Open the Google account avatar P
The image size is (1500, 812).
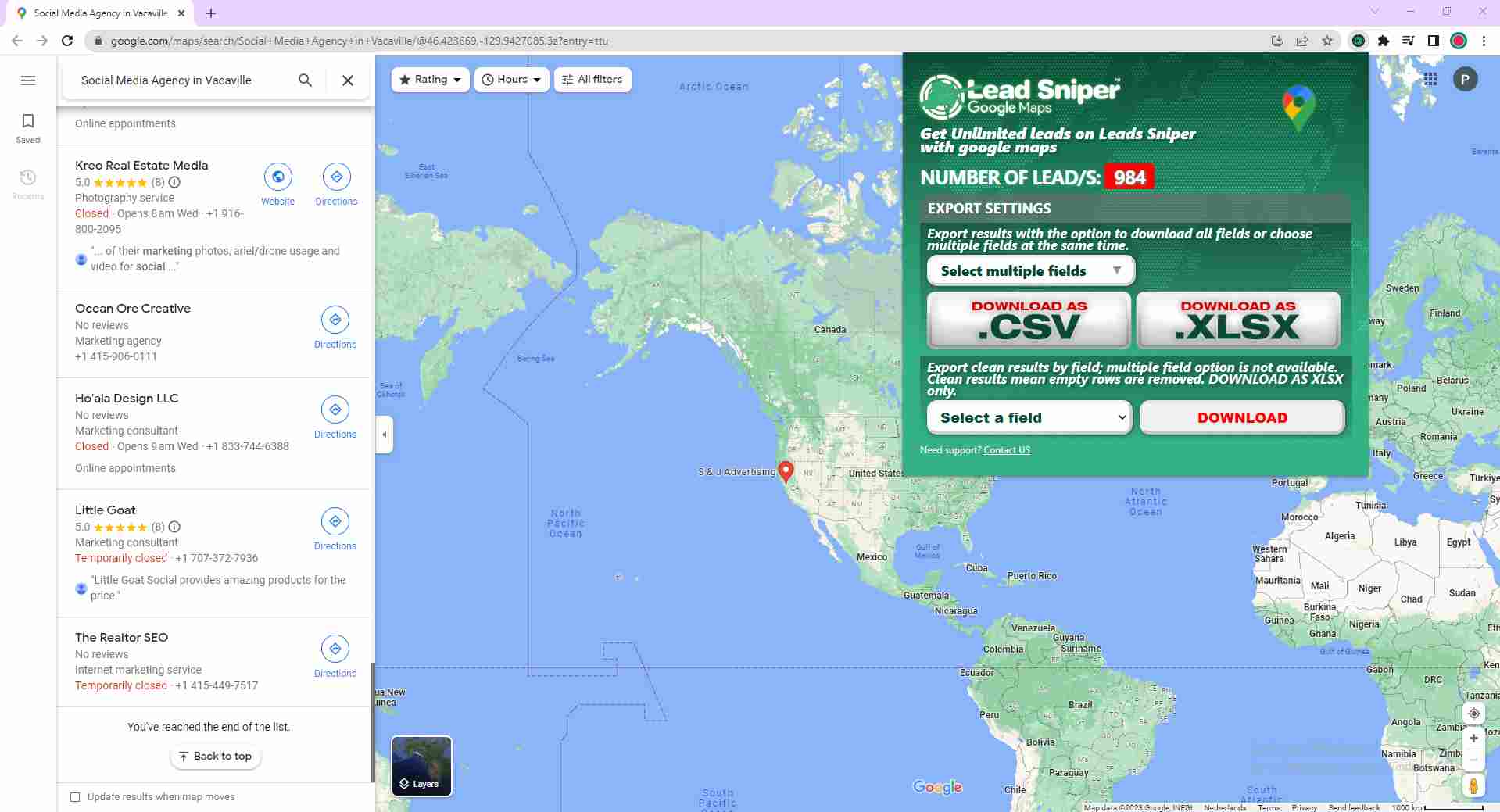click(x=1465, y=79)
